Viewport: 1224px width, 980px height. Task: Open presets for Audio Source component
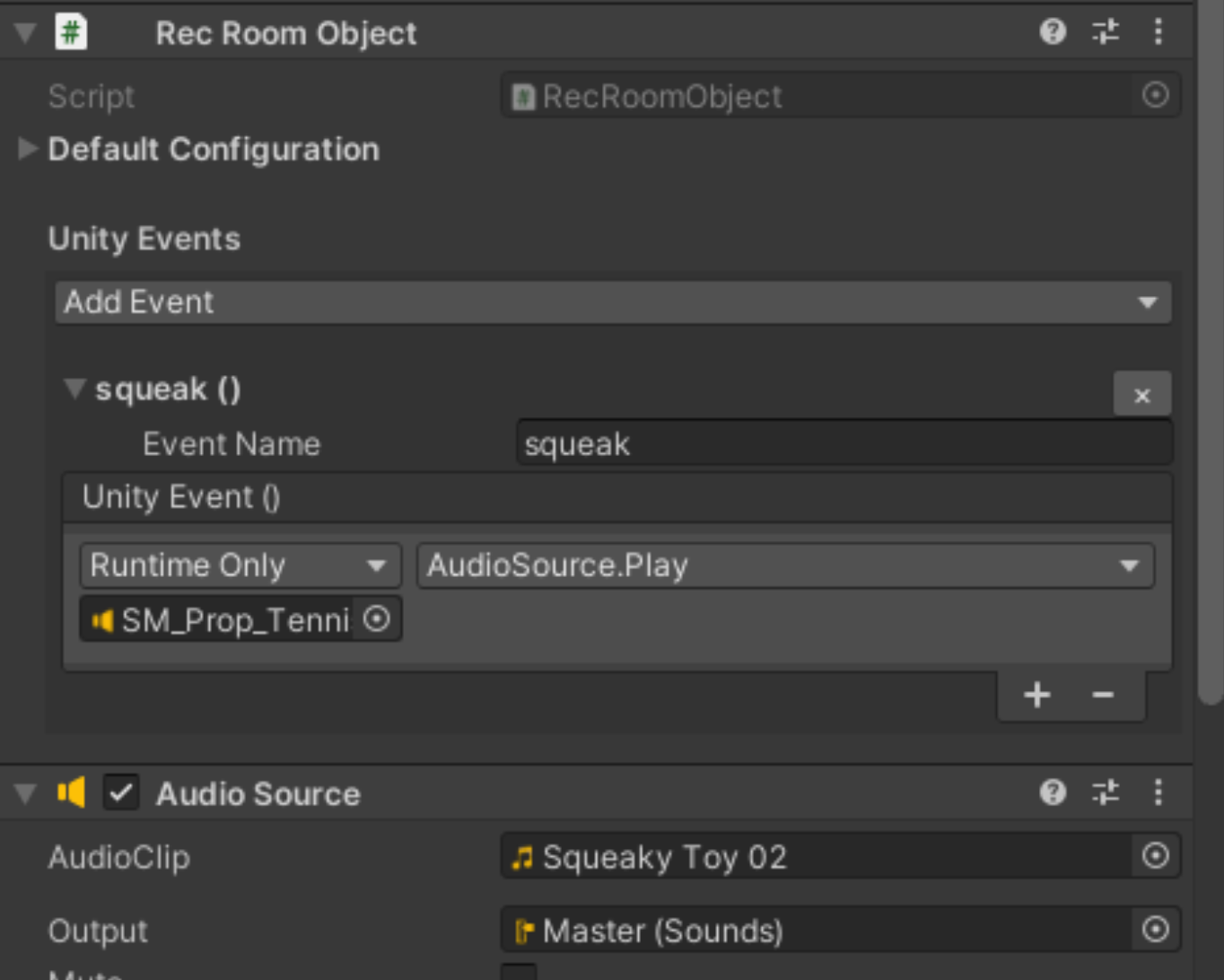pos(1106,792)
